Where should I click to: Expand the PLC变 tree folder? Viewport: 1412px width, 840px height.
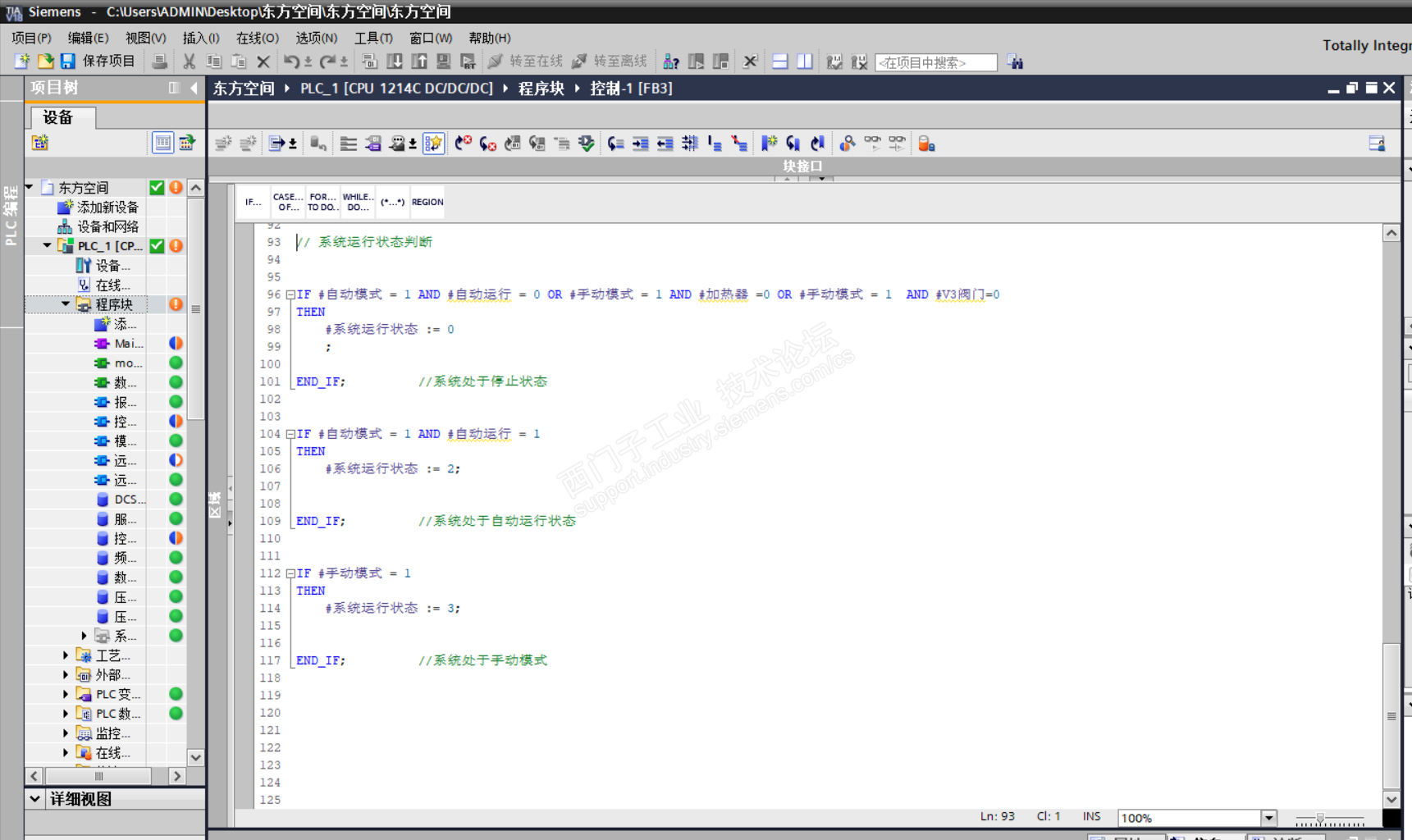[x=66, y=694]
